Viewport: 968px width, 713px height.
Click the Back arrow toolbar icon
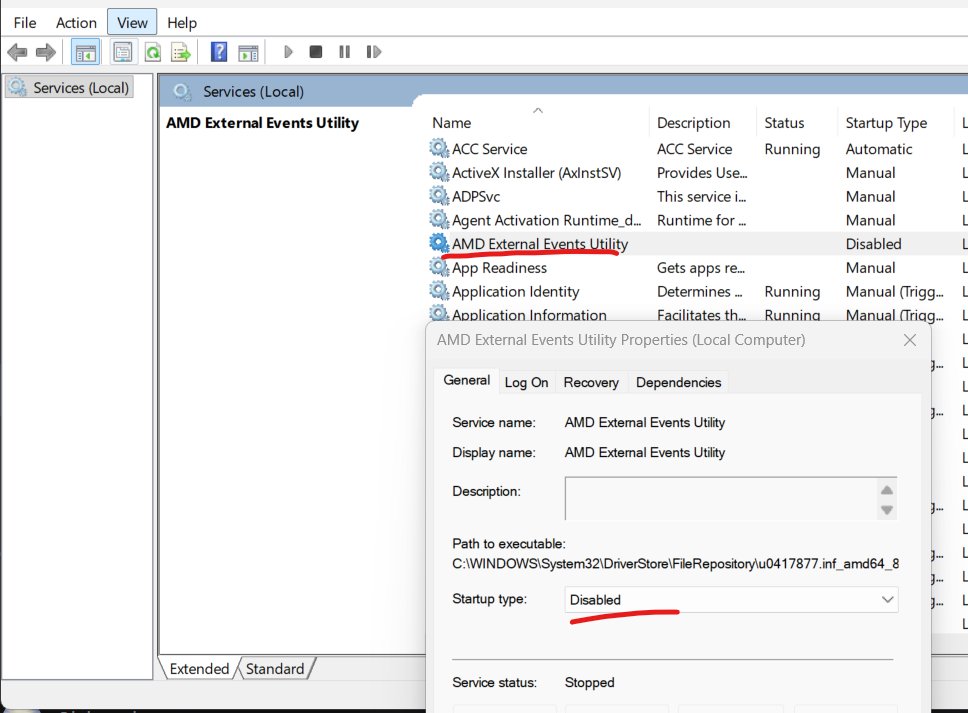[17, 52]
